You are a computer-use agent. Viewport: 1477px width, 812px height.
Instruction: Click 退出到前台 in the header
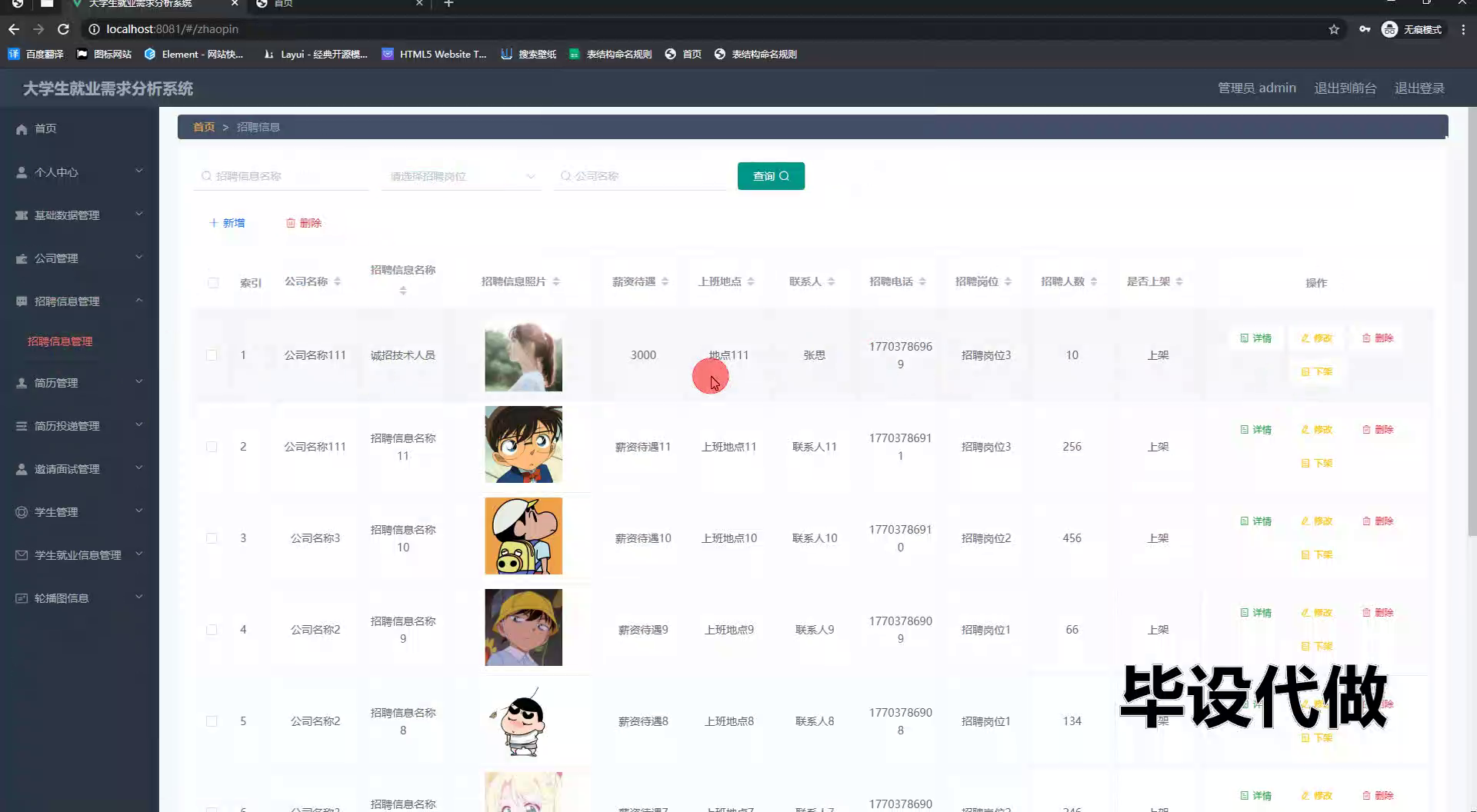coord(1345,88)
